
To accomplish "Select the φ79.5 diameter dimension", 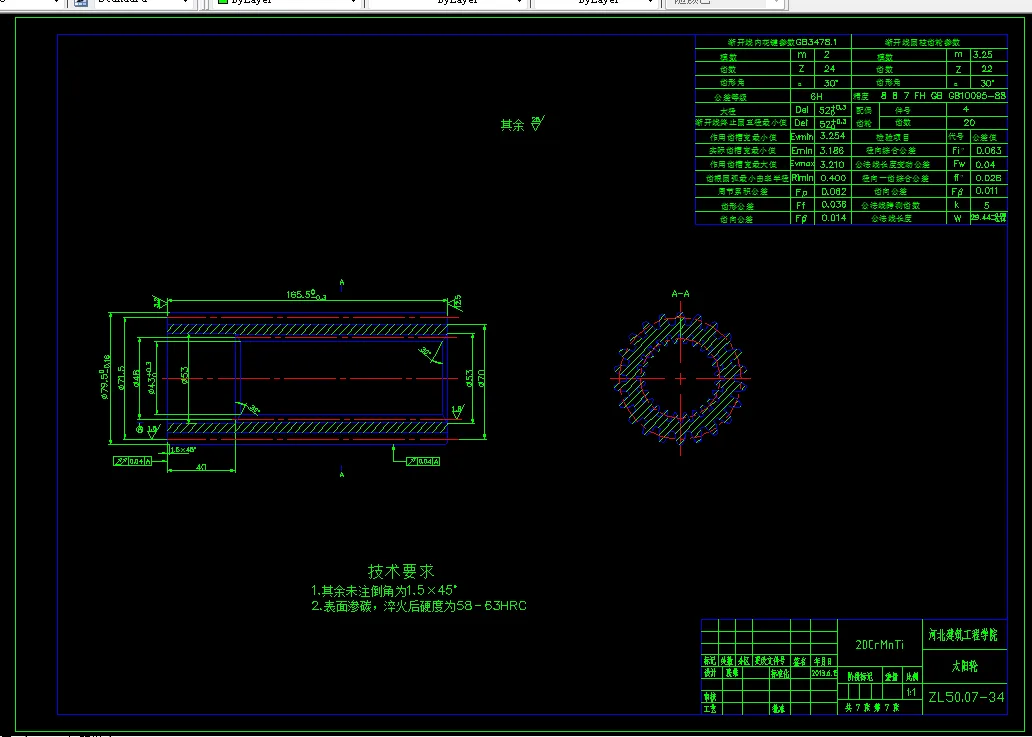I will (105, 377).
